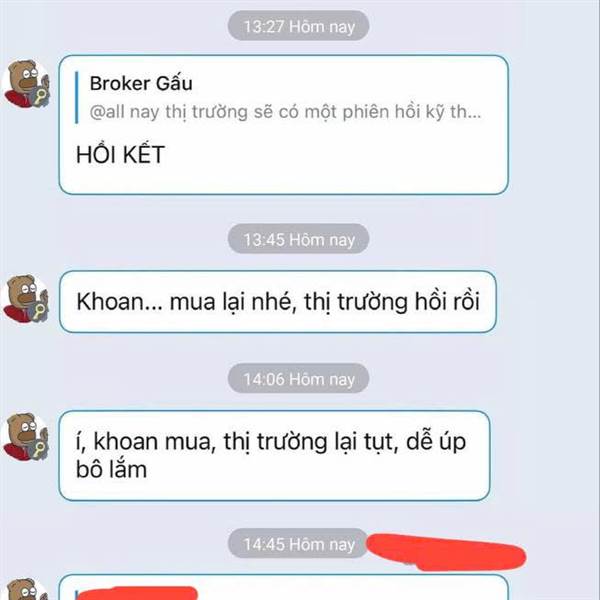600x600 pixels.
Task: Tap the '13:45 Hôm nay' timestamp
Action: point(298,239)
